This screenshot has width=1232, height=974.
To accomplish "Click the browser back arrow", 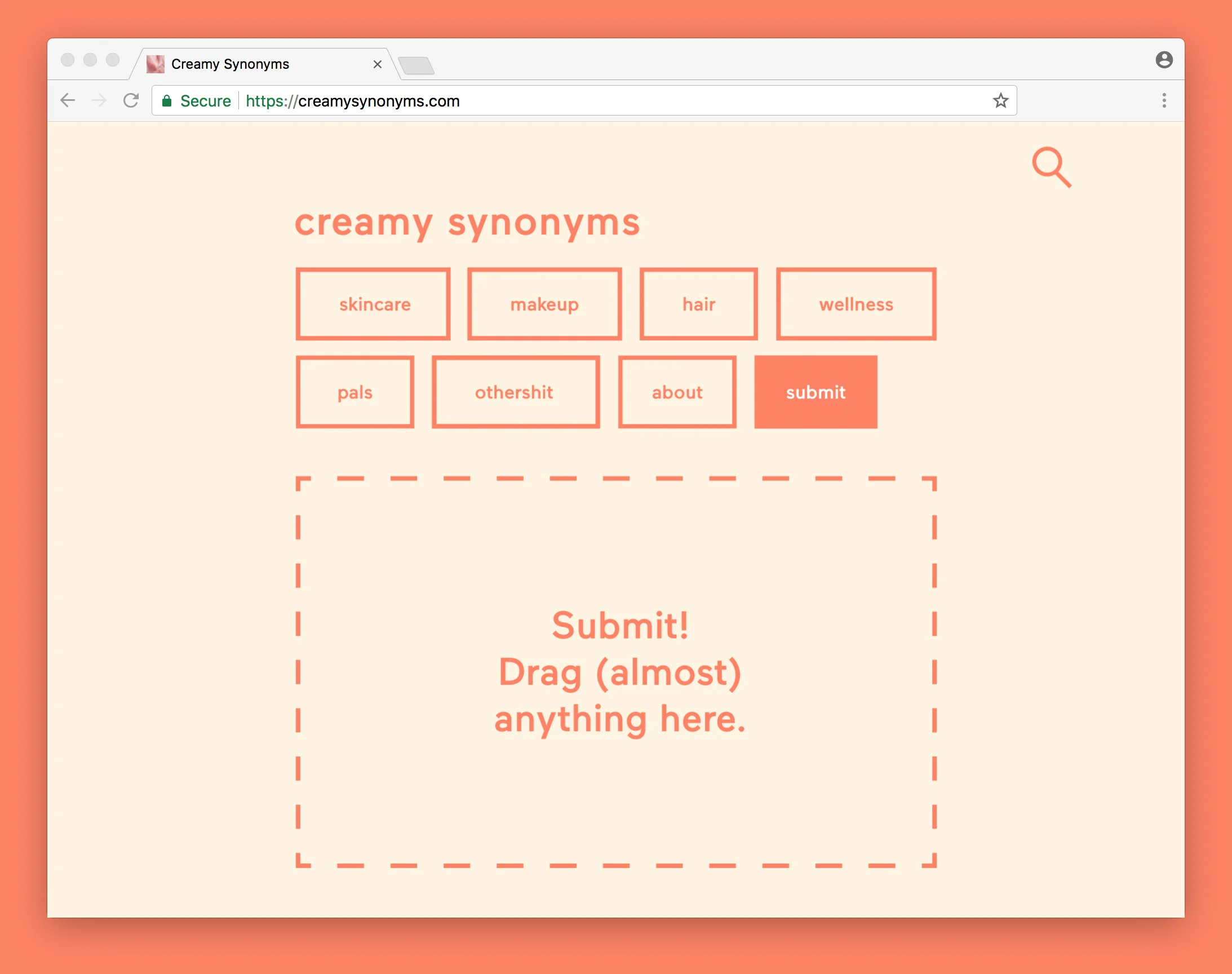I will point(68,101).
